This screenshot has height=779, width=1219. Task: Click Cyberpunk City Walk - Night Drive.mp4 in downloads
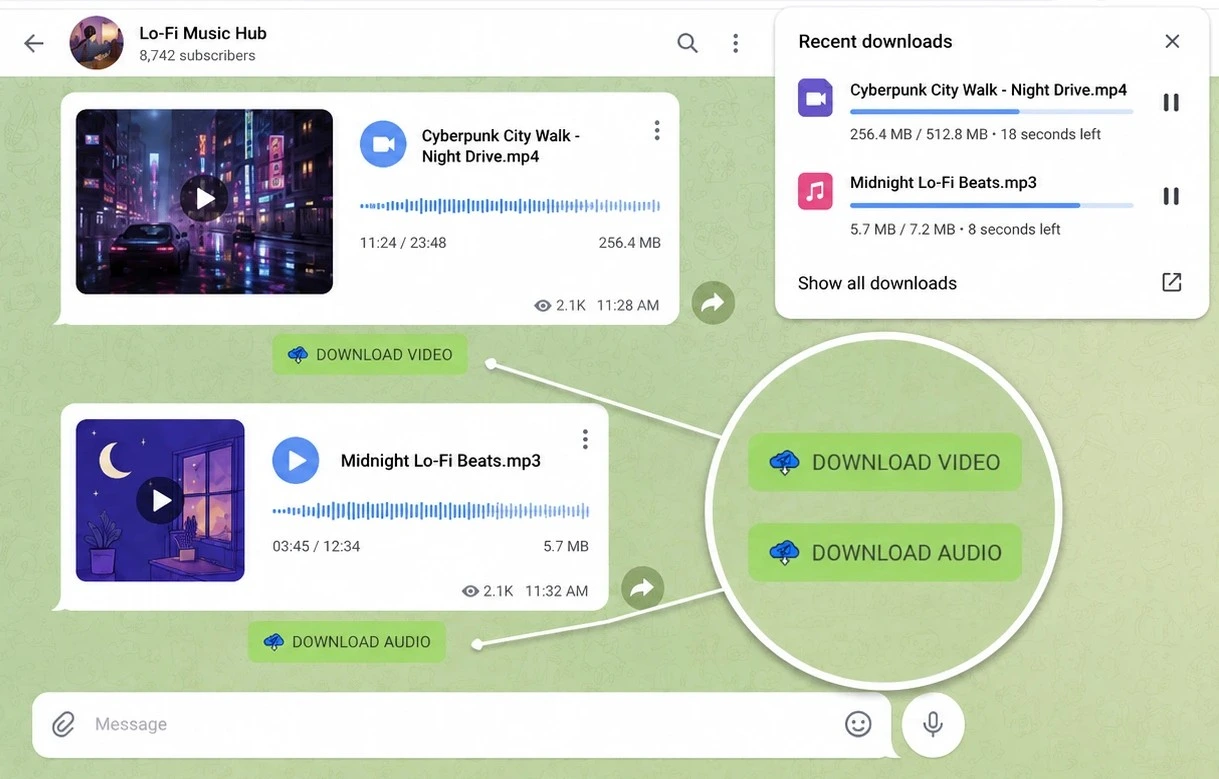click(988, 89)
